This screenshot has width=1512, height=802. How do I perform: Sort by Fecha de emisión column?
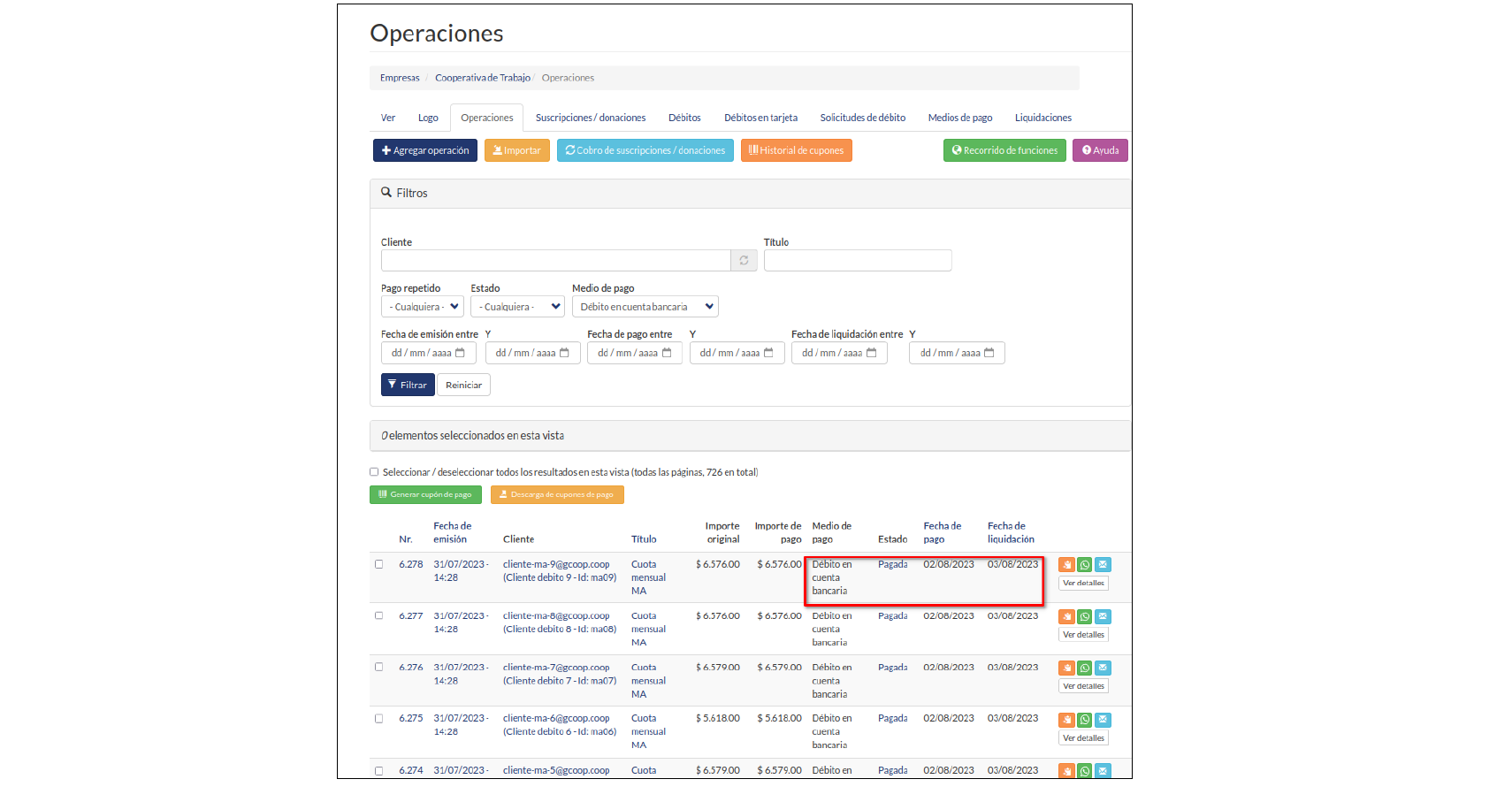(x=452, y=532)
